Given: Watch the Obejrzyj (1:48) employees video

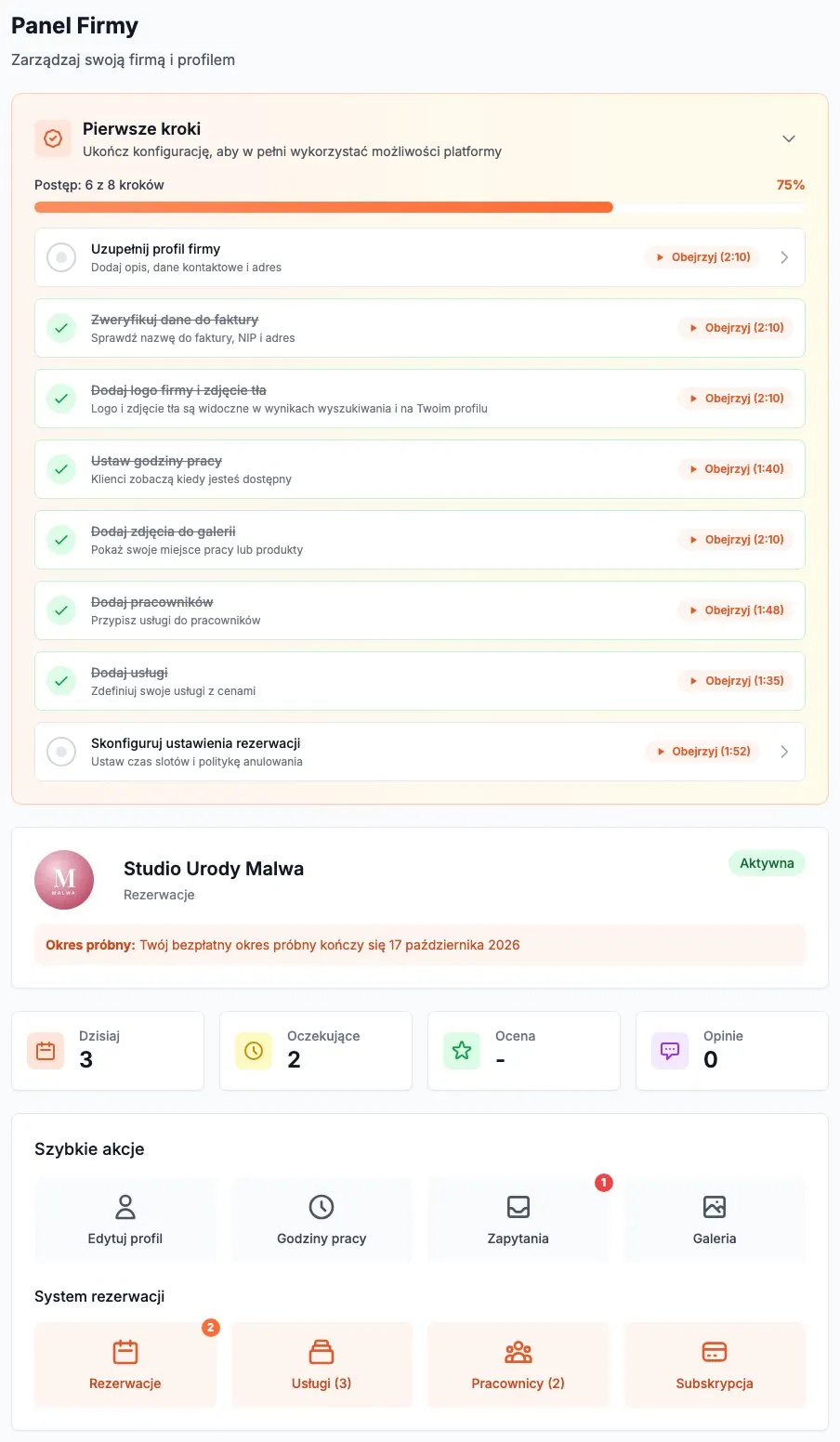Looking at the screenshot, I should pos(735,610).
